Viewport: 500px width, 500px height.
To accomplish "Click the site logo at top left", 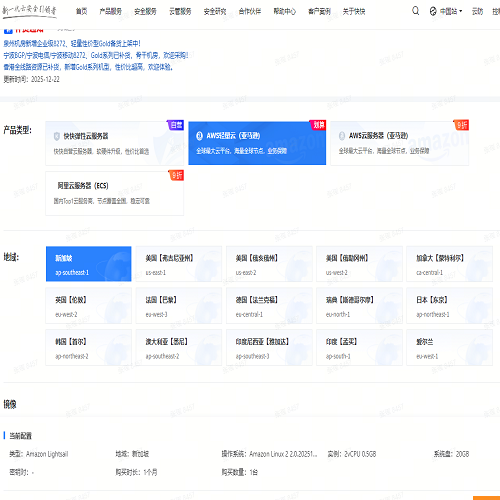I will point(29,11).
